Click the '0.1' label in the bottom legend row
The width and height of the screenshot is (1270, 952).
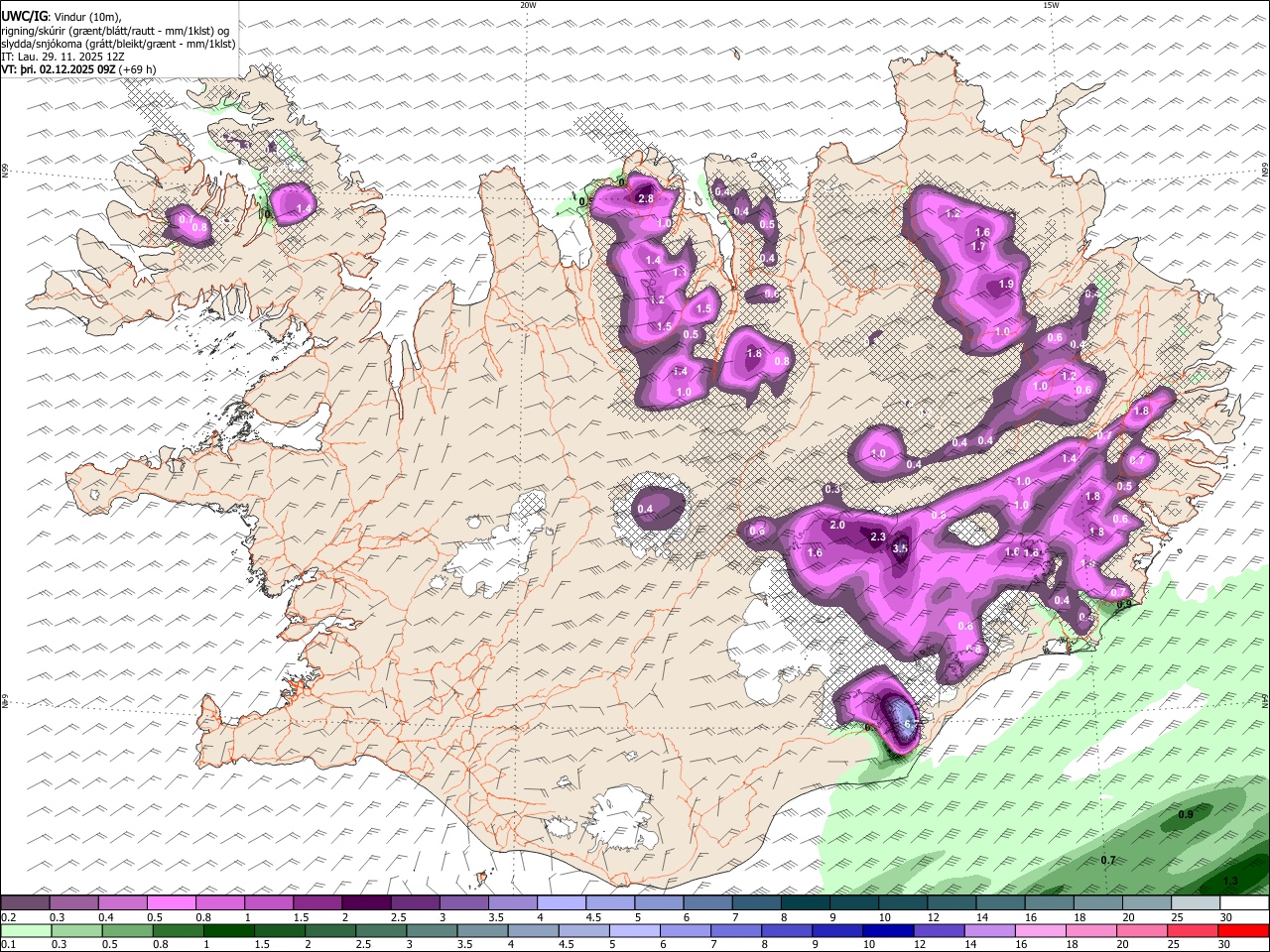(8, 946)
